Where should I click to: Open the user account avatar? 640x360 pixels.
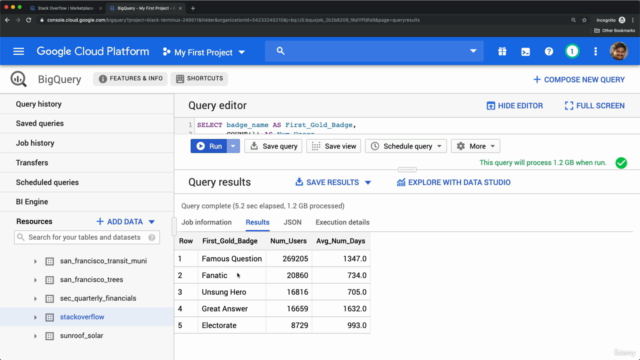pos(618,51)
